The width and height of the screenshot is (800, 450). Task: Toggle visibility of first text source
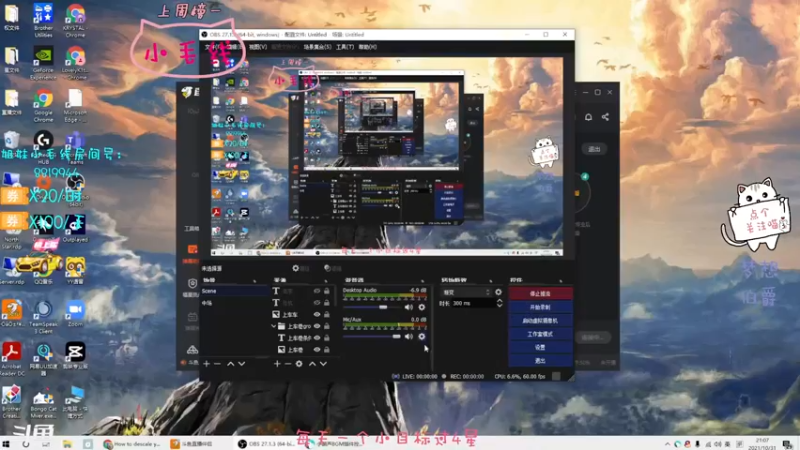tap(317, 291)
